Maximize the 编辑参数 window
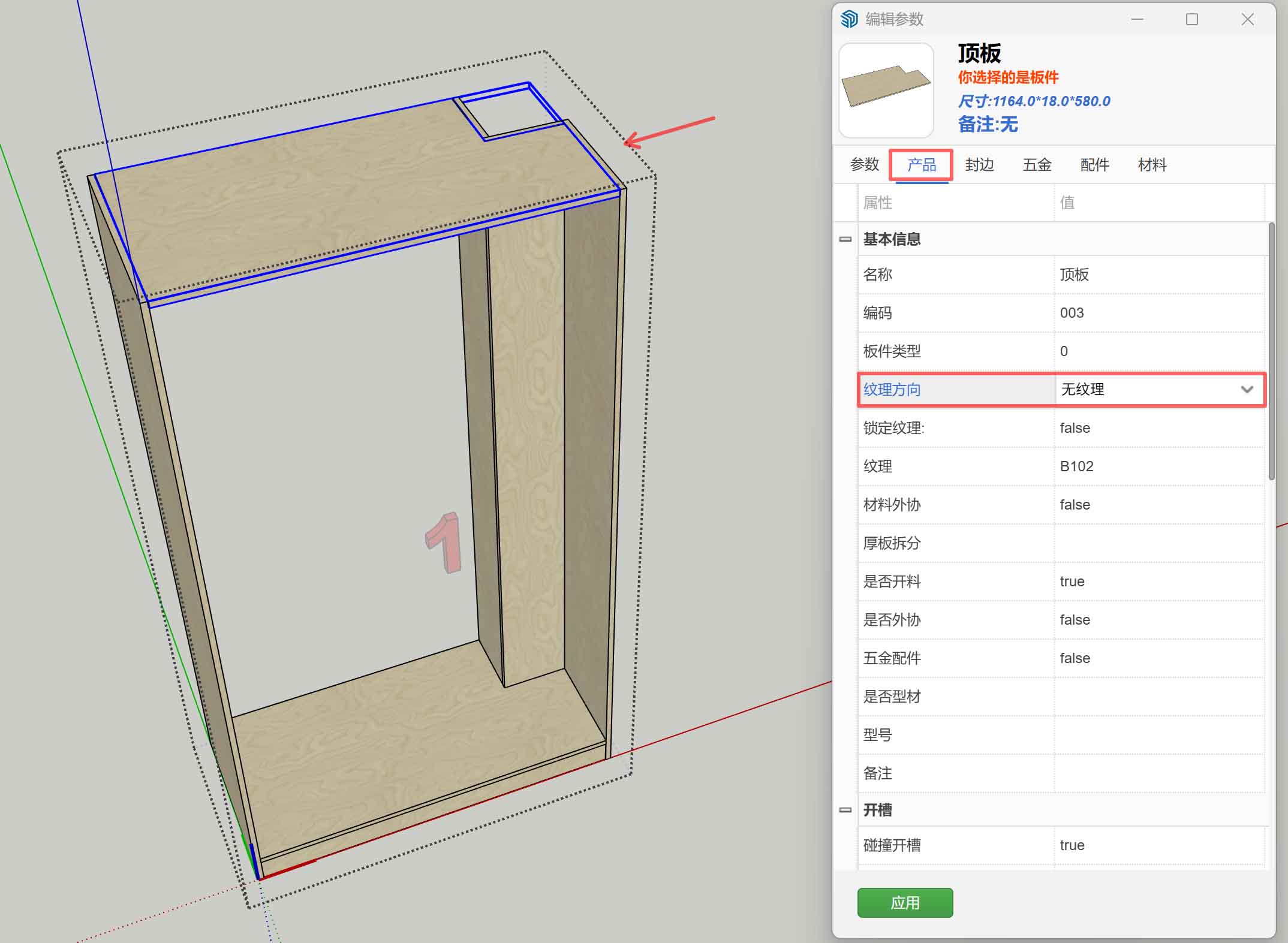The image size is (1288, 943). (1192, 19)
